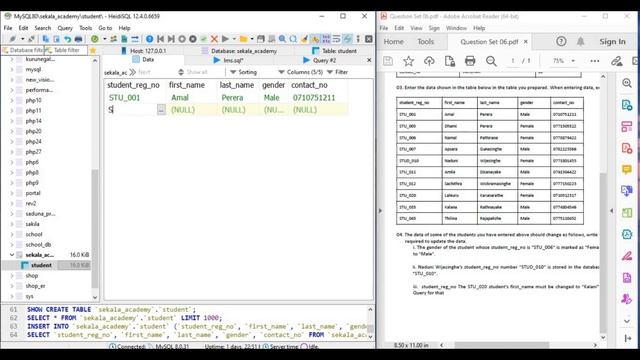Open the Columns (5/5) dropdown
640x360 pixels.
(300, 72)
